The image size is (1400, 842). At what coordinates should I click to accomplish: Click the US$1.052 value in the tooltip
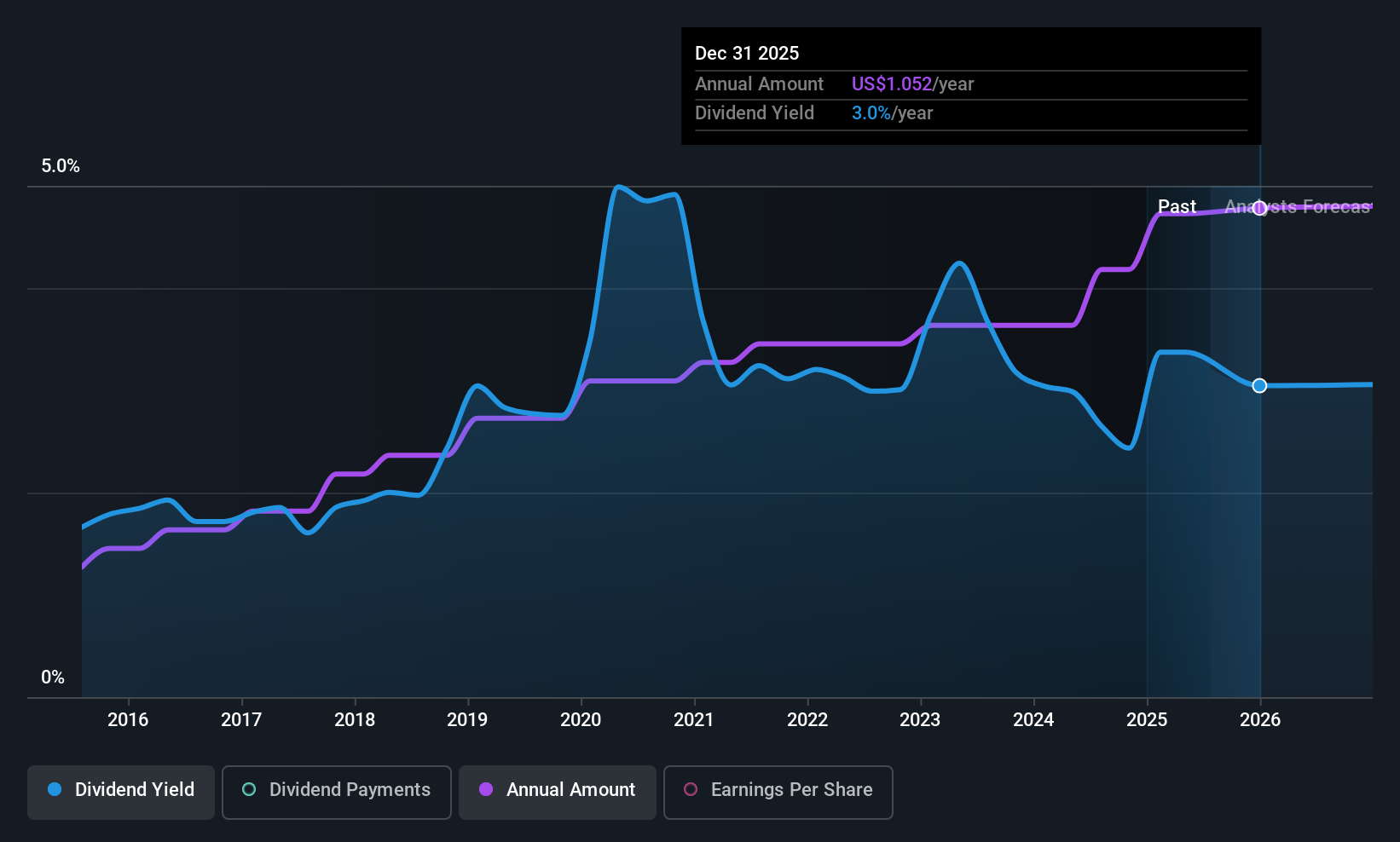891,84
